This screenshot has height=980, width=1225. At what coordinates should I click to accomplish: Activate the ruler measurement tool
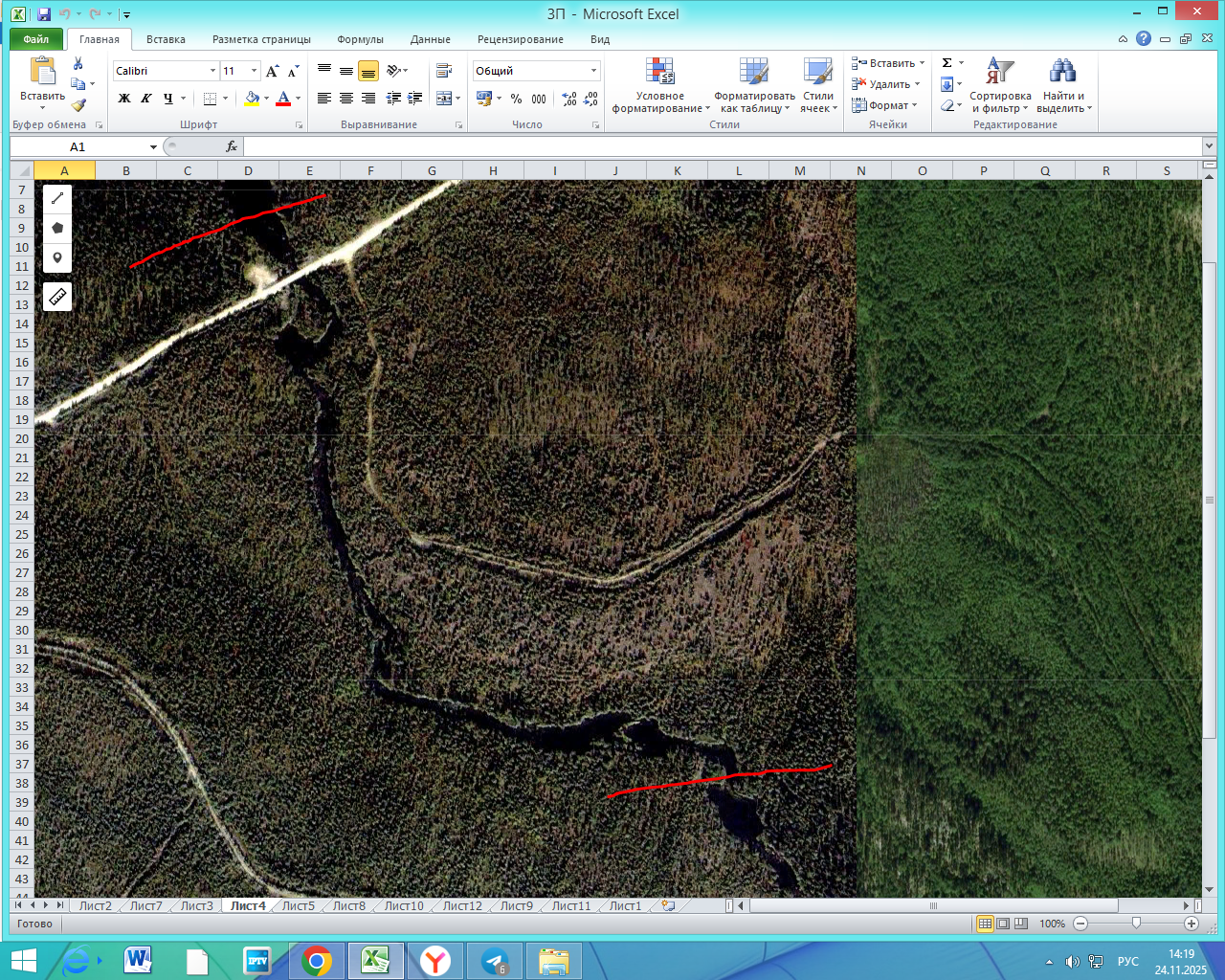coord(57,298)
